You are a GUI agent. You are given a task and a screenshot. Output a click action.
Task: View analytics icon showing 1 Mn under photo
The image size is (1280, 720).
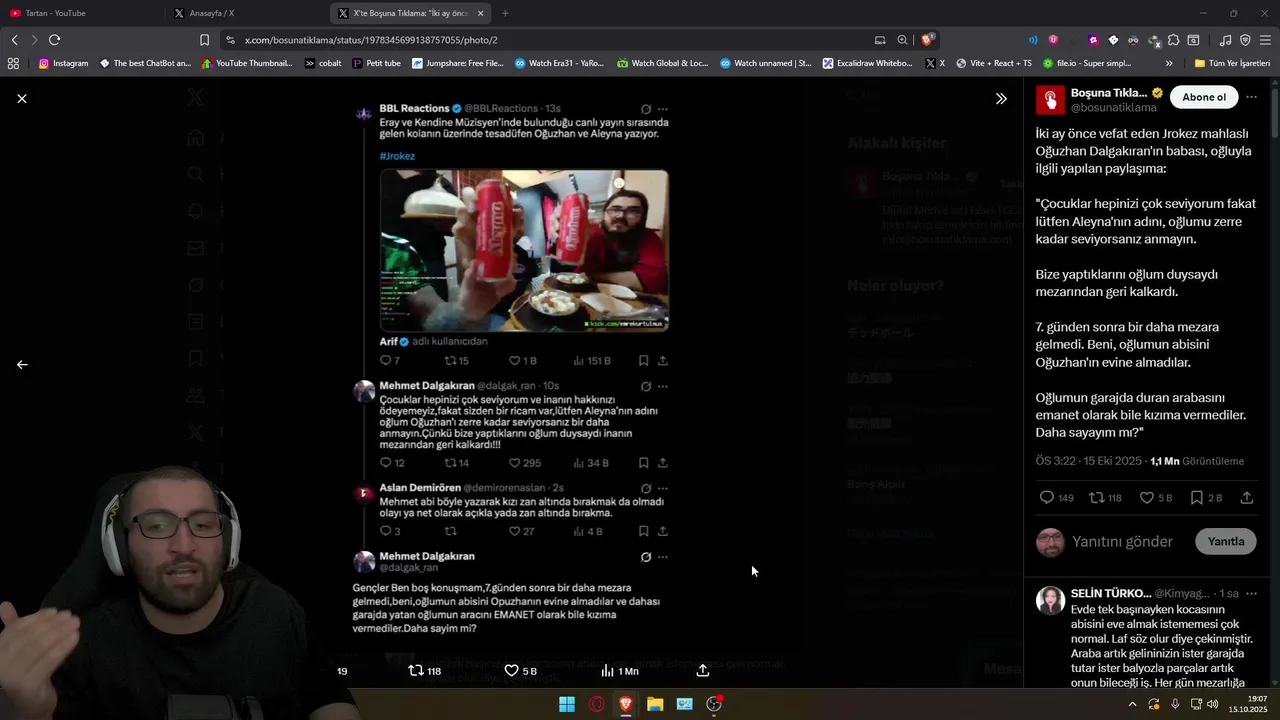pos(619,671)
